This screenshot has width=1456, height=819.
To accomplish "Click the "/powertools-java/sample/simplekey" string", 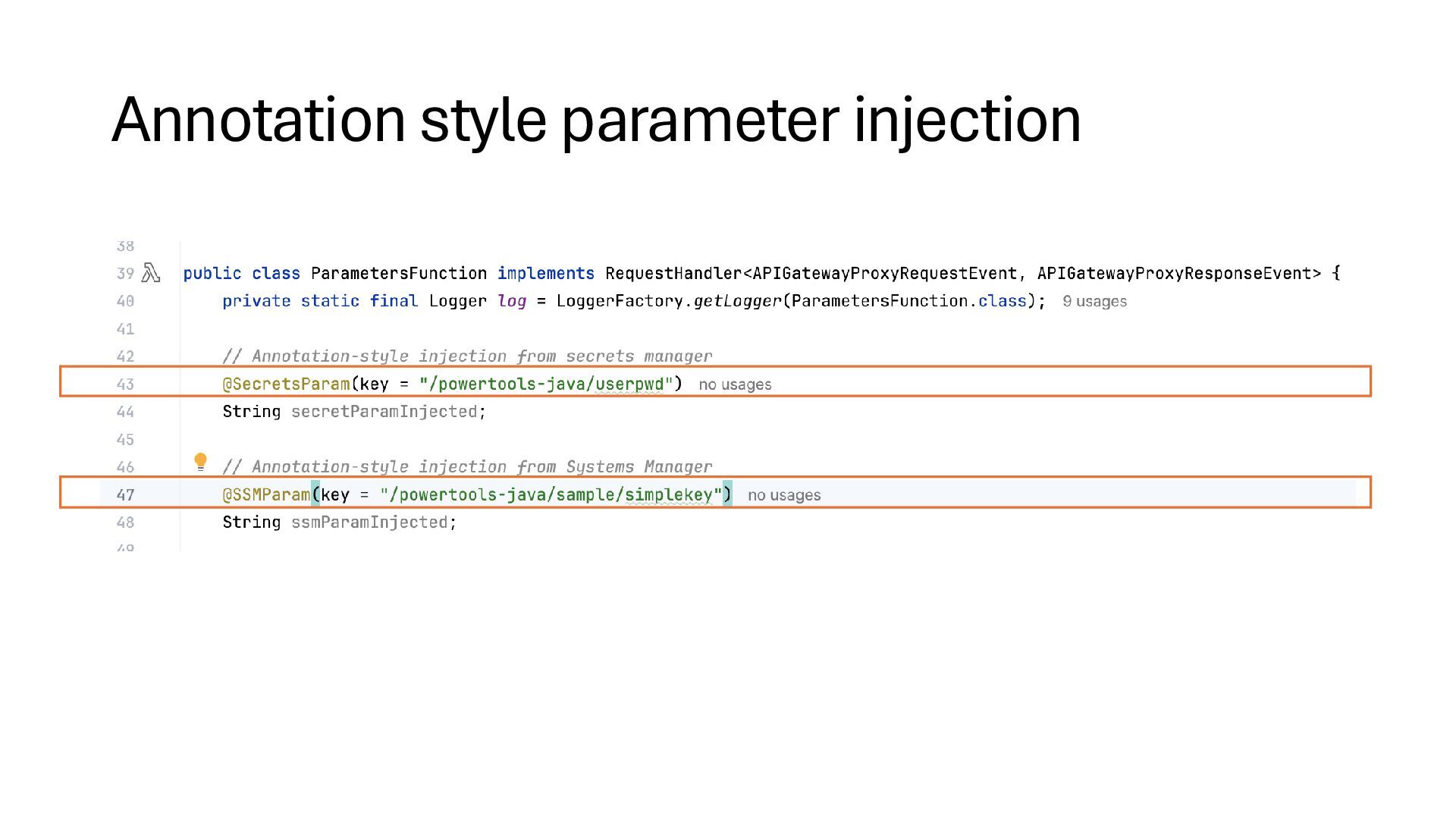I will pyautogui.click(x=551, y=494).
